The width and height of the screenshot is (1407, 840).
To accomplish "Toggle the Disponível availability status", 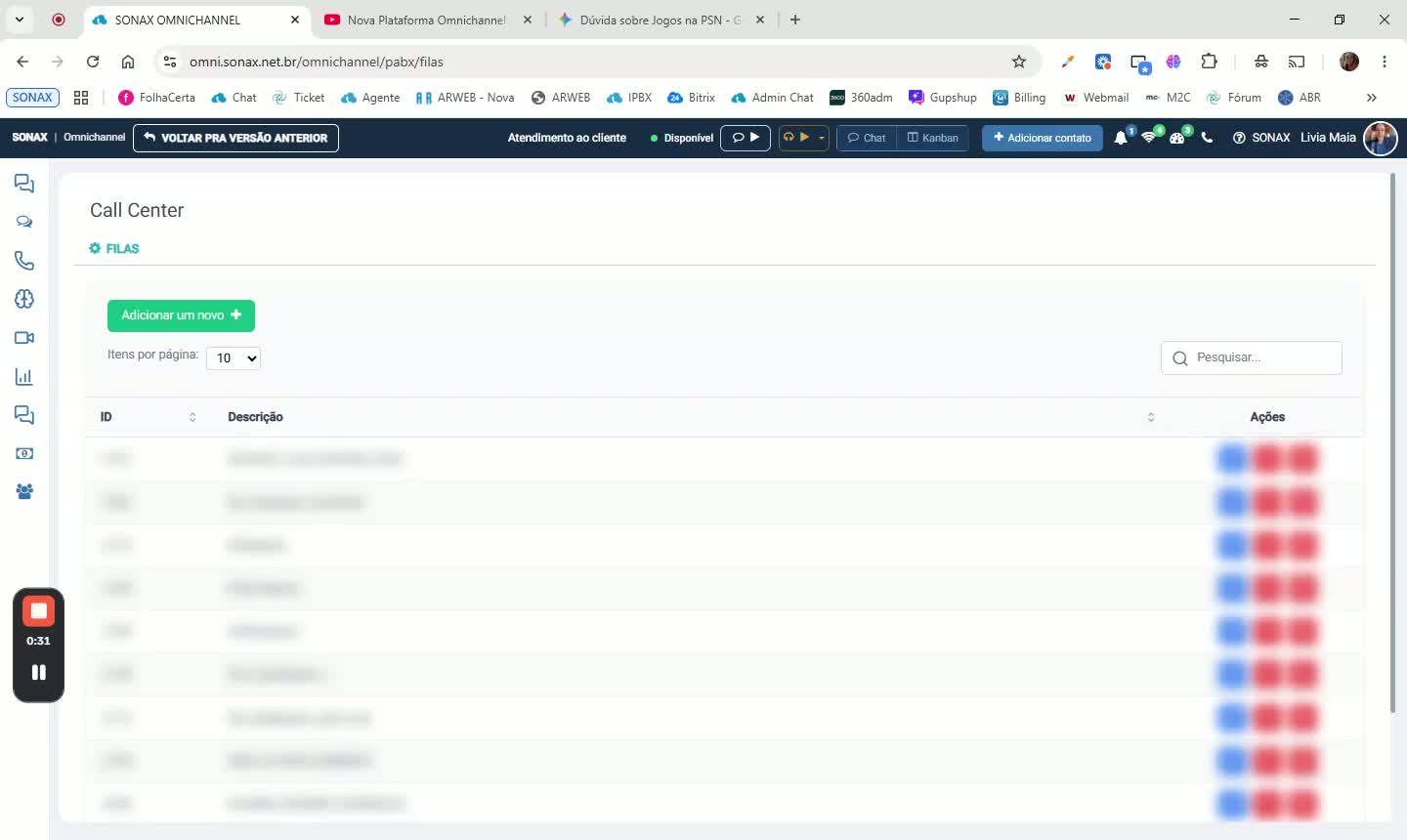I will click(x=682, y=138).
